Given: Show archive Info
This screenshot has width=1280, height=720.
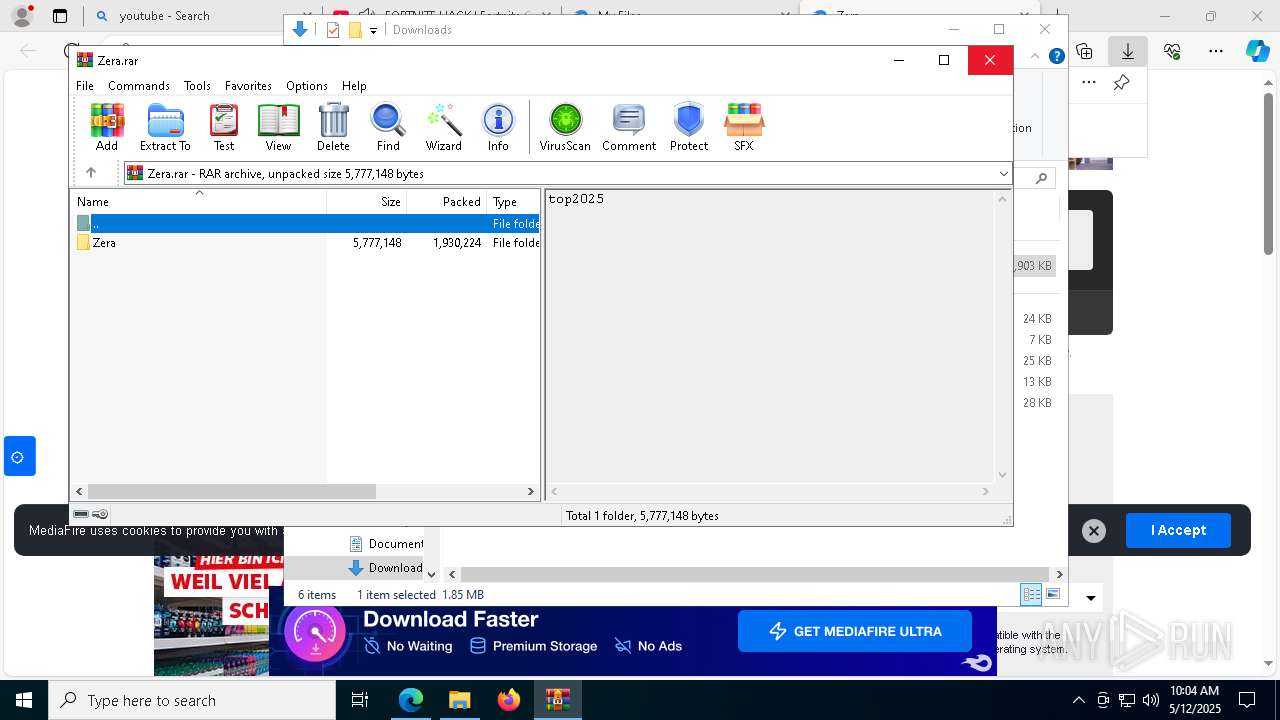Looking at the screenshot, I should [498, 127].
